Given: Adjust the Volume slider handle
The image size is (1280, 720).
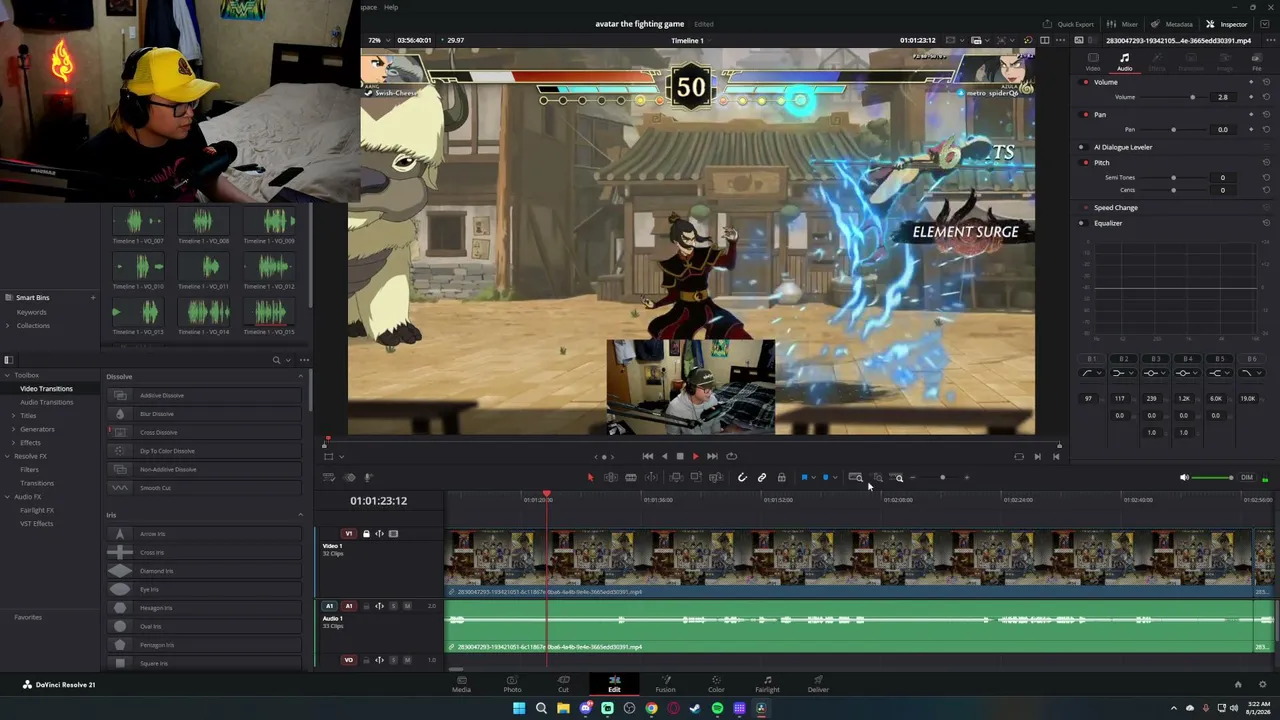Looking at the screenshot, I should 1192,97.
